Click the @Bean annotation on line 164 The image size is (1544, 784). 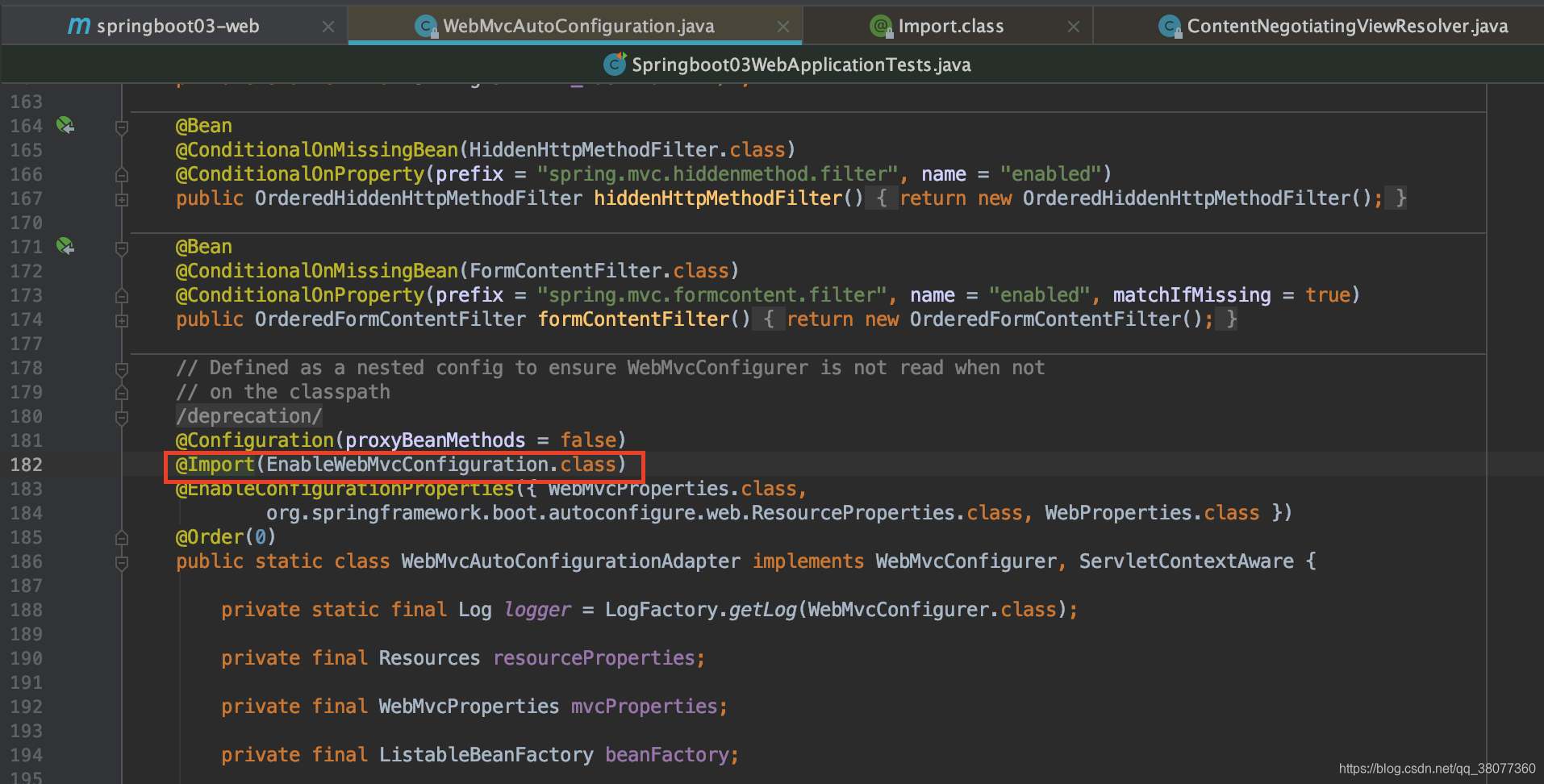pyautogui.click(x=204, y=125)
